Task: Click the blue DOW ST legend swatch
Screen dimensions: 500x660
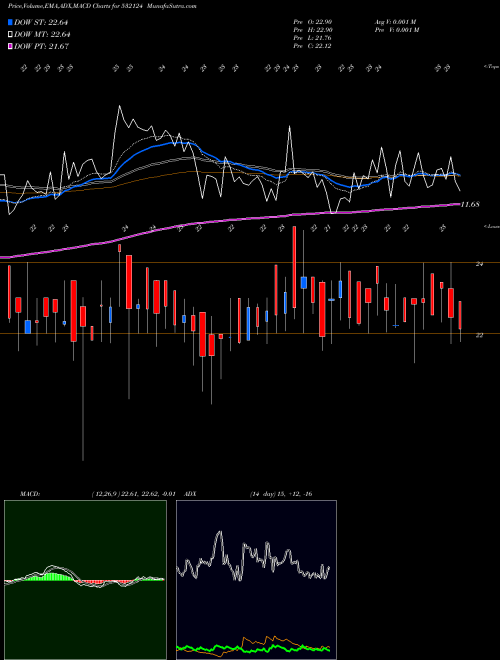Action: tap(11, 22)
